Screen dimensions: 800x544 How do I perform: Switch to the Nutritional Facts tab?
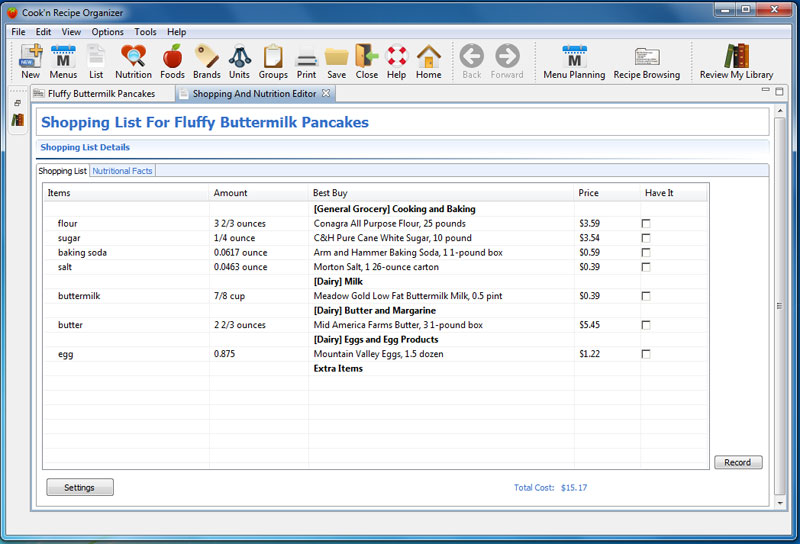pyautogui.click(x=122, y=171)
